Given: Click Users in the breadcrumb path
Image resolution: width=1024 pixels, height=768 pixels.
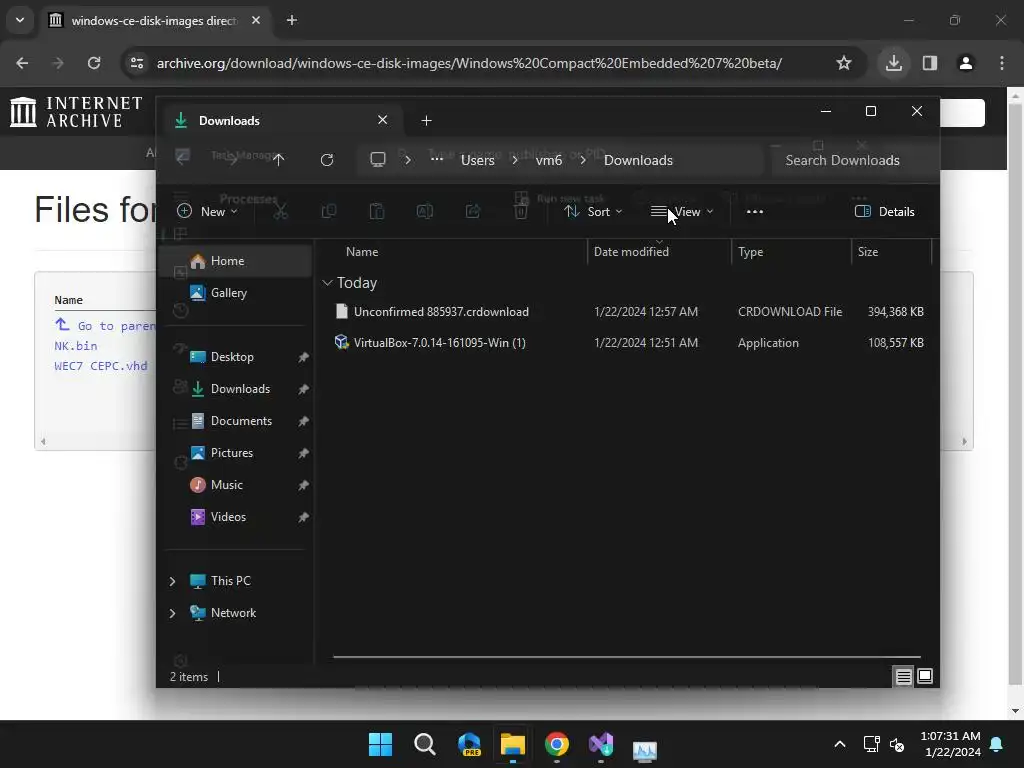Looking at the screenshot, I should coord(477,160).
